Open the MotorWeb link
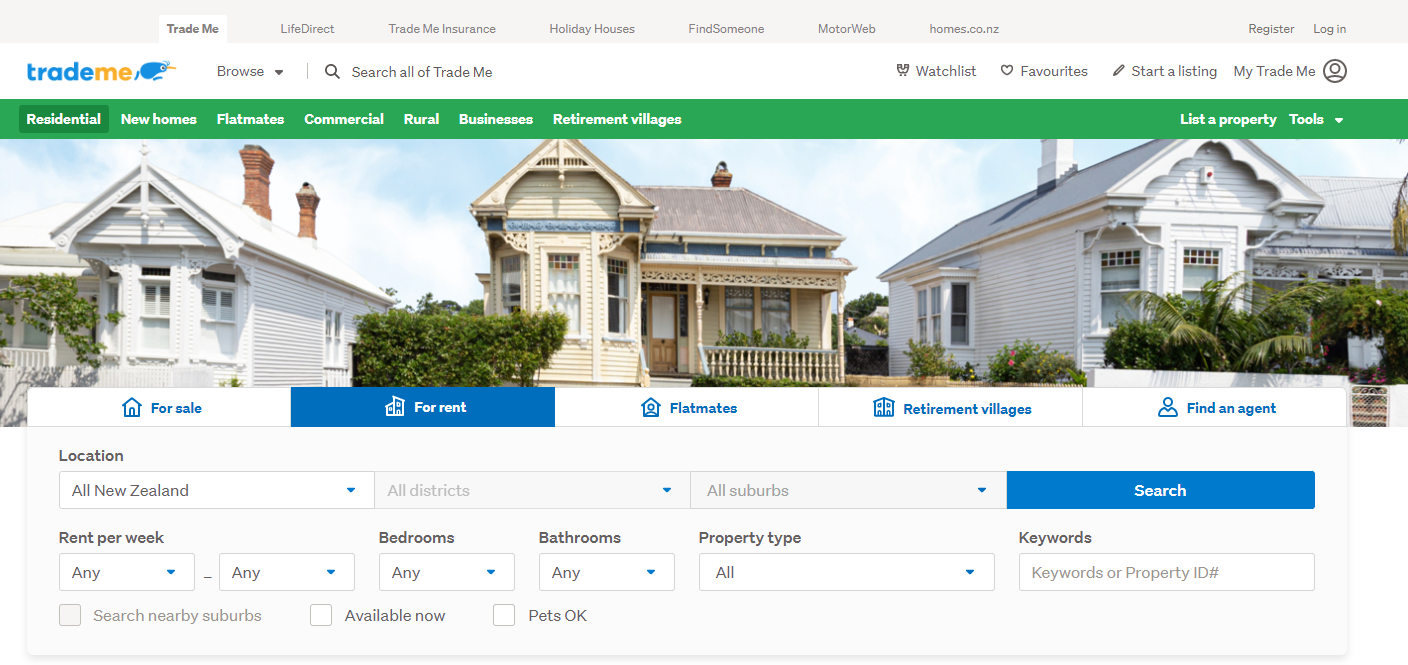The height and width of the screenshot is (665, 1408). coord(846,29)
